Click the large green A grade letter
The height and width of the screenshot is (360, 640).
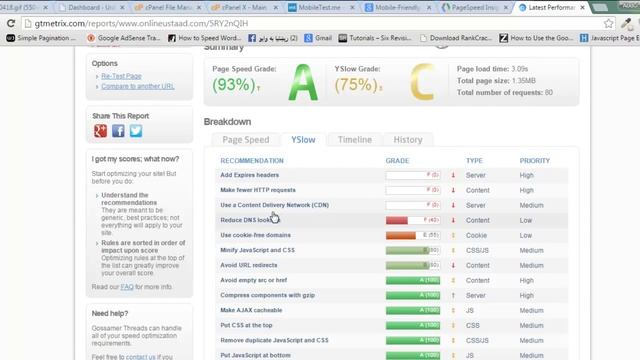coord(303,82)
